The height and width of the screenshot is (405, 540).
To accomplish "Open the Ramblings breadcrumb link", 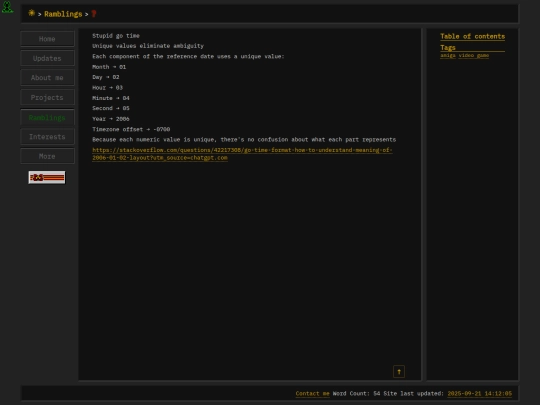I will tap(63, 14).
